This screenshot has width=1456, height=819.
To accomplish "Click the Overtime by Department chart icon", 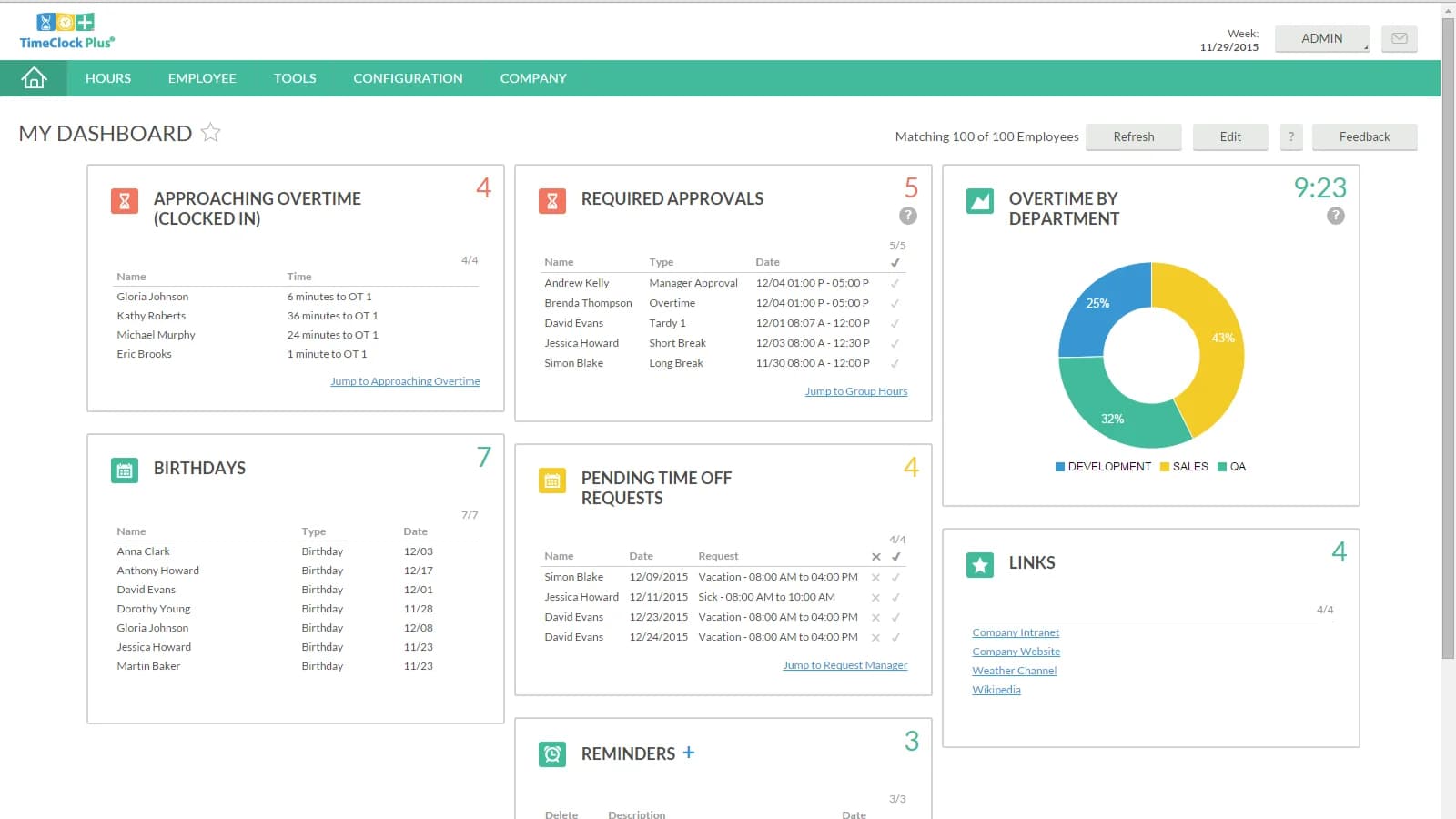I will [x=980, y=201].
